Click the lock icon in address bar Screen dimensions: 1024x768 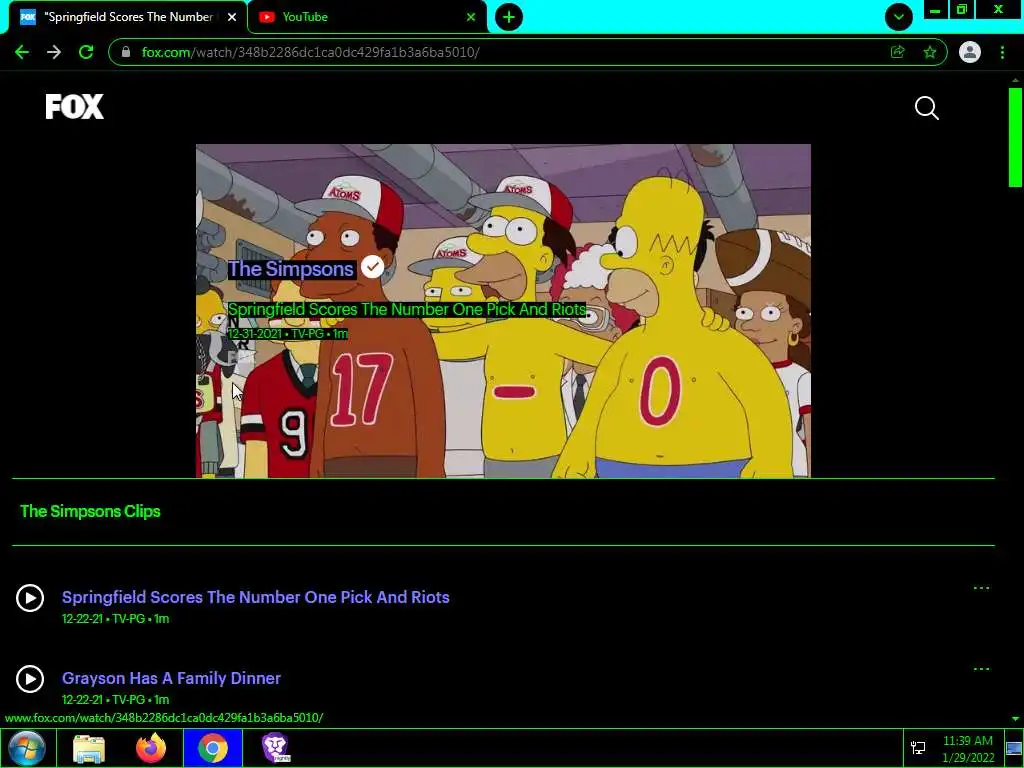[126, 52]
